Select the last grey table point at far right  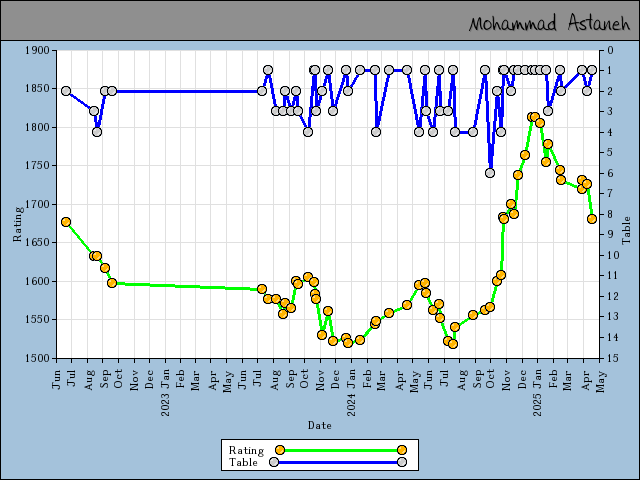(592, 70)
